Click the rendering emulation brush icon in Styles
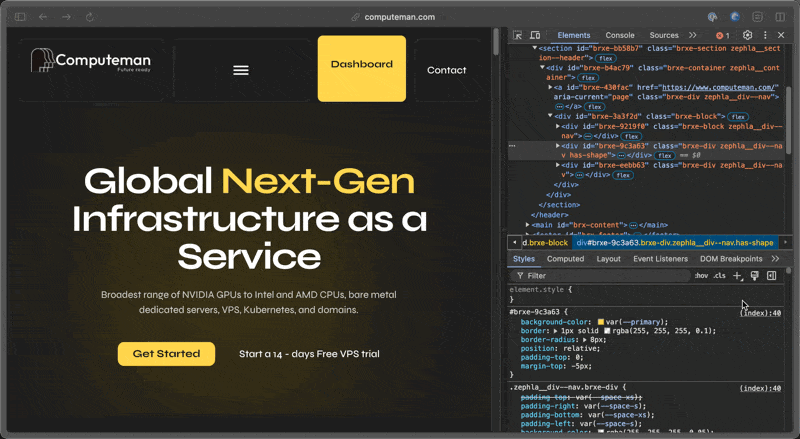800x439 pixels. (x=755, y=276)
